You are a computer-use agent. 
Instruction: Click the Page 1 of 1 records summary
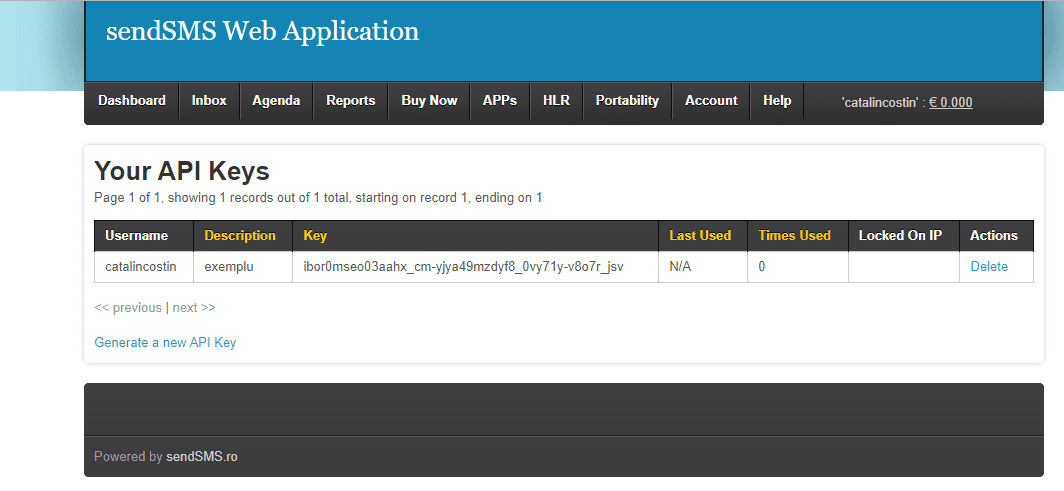(318, 199)
